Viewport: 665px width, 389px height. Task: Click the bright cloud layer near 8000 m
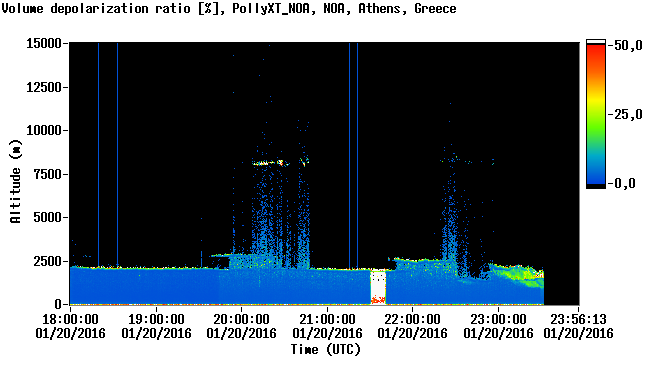pyautogui.click(x=271, y=163)
